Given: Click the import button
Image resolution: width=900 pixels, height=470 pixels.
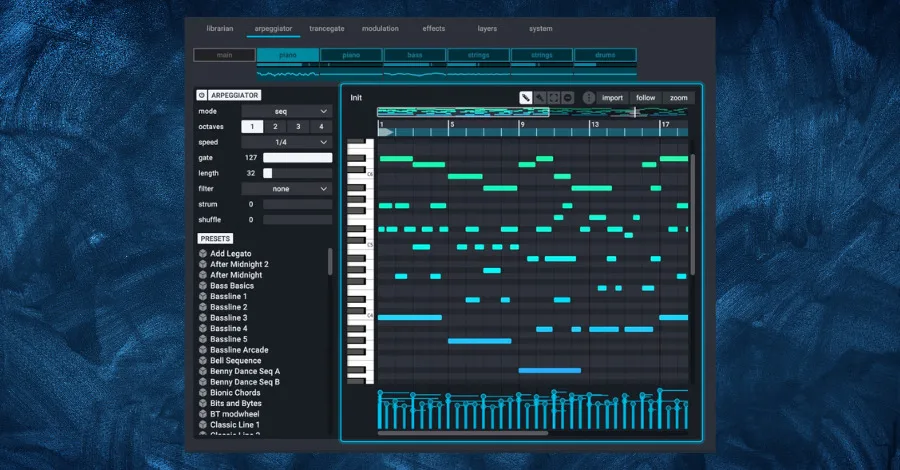Looking at the screenshot, I should [612, 98].
